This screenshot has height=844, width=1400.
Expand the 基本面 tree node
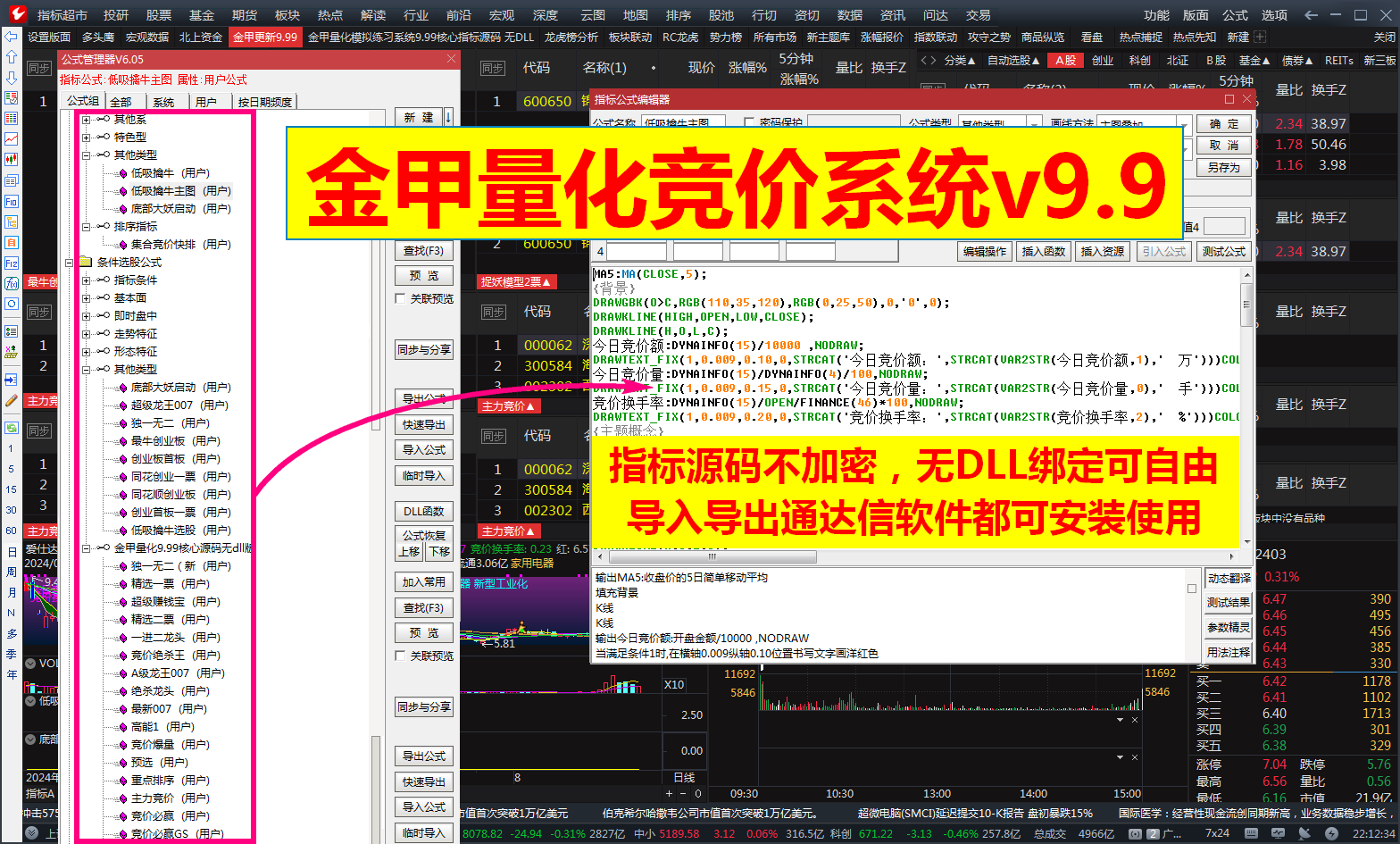pyautogui.click(x=86, y=297)
